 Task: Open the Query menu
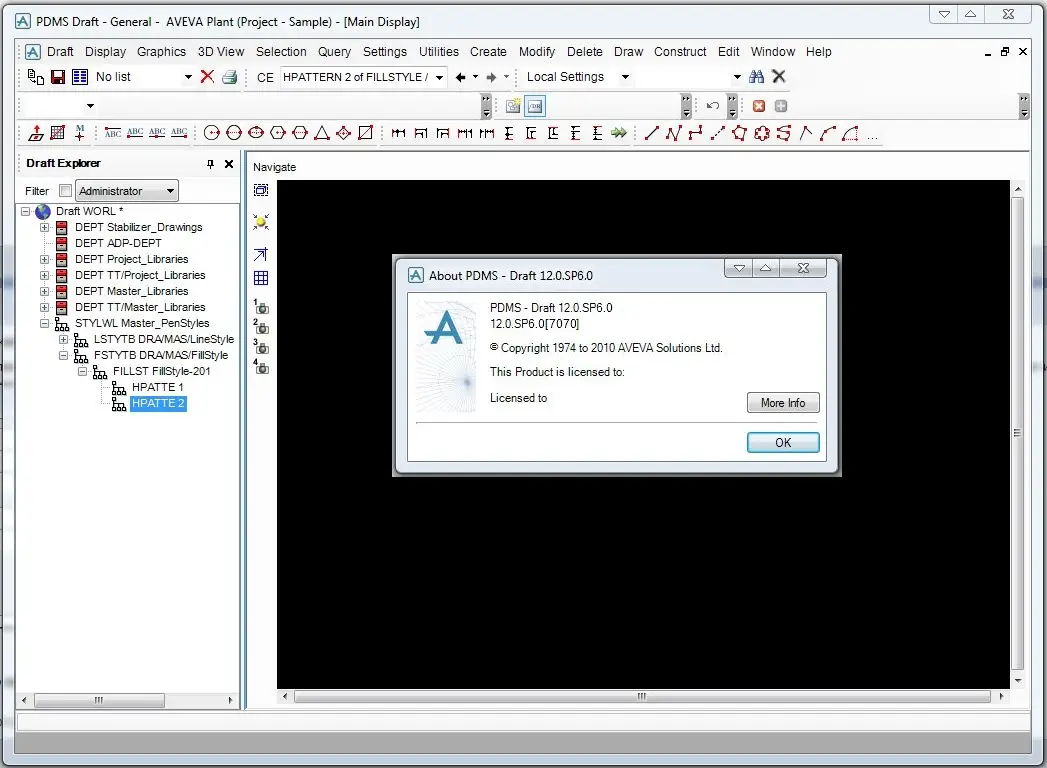click(334, 51)
